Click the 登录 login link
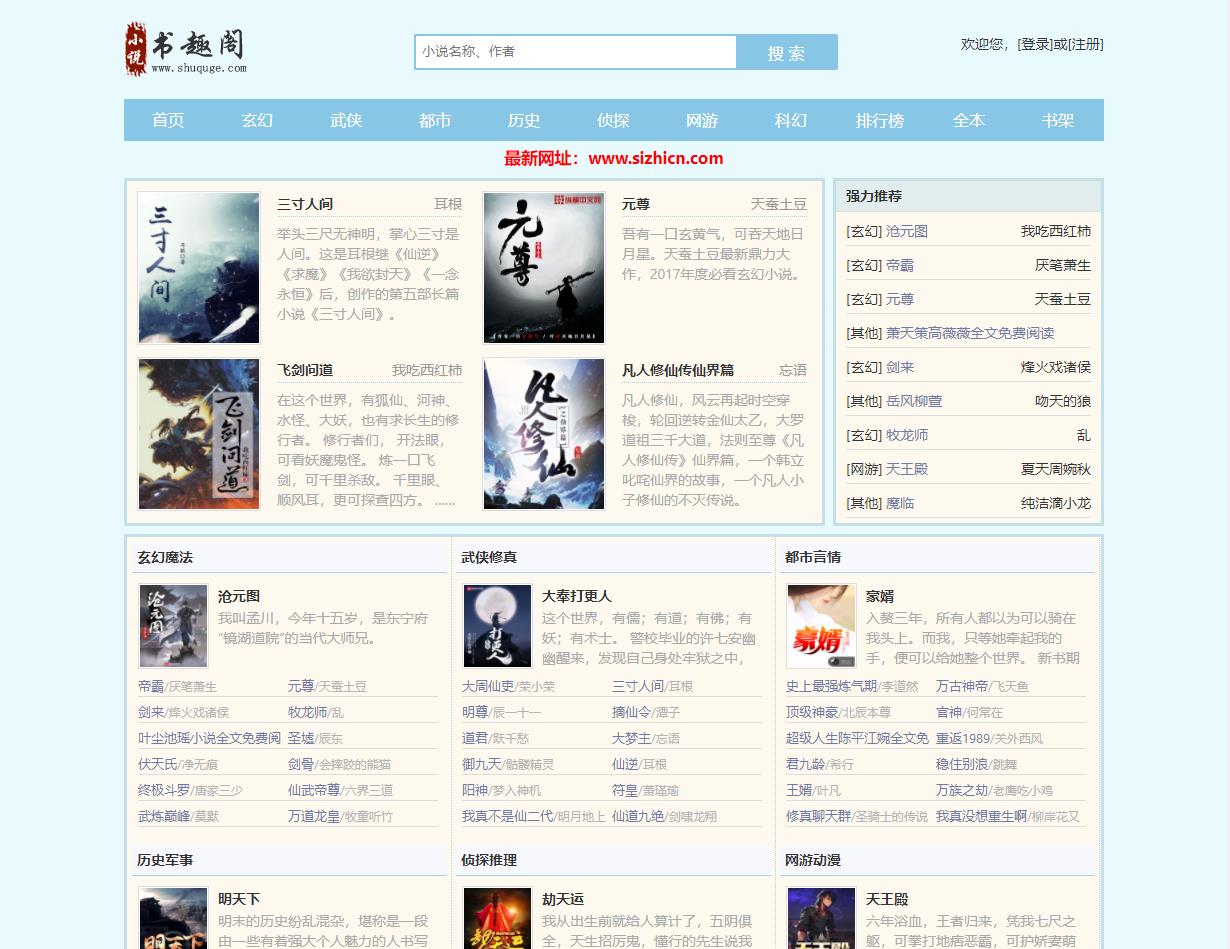The width and height of the screenshot is (1230, 949). point(1035,44)
